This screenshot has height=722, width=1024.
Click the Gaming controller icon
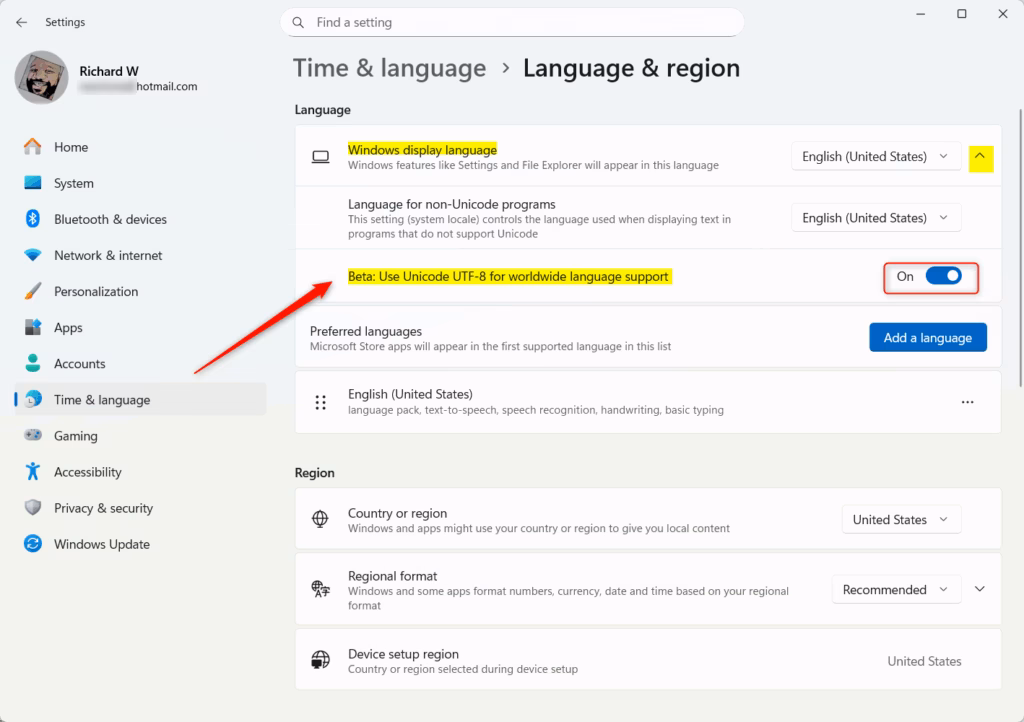coord(32,435)
